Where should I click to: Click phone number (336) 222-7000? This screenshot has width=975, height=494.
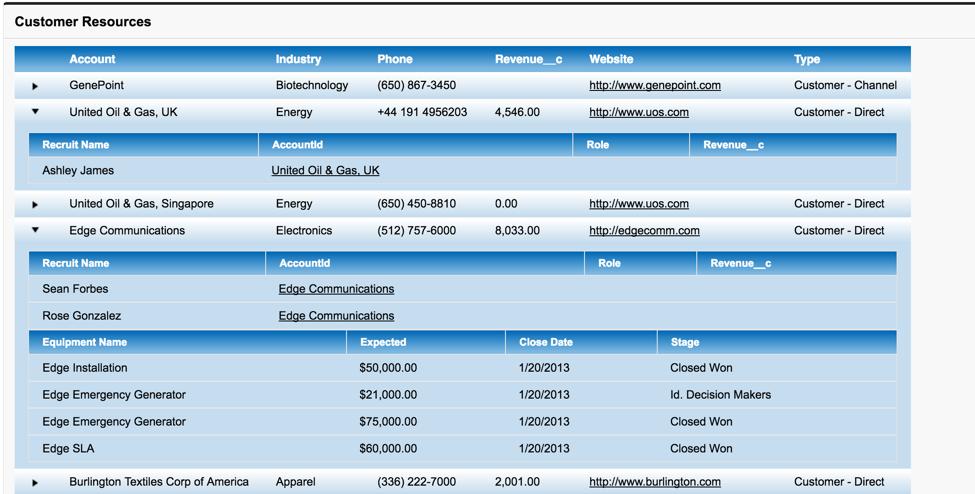tap(416, 482)
